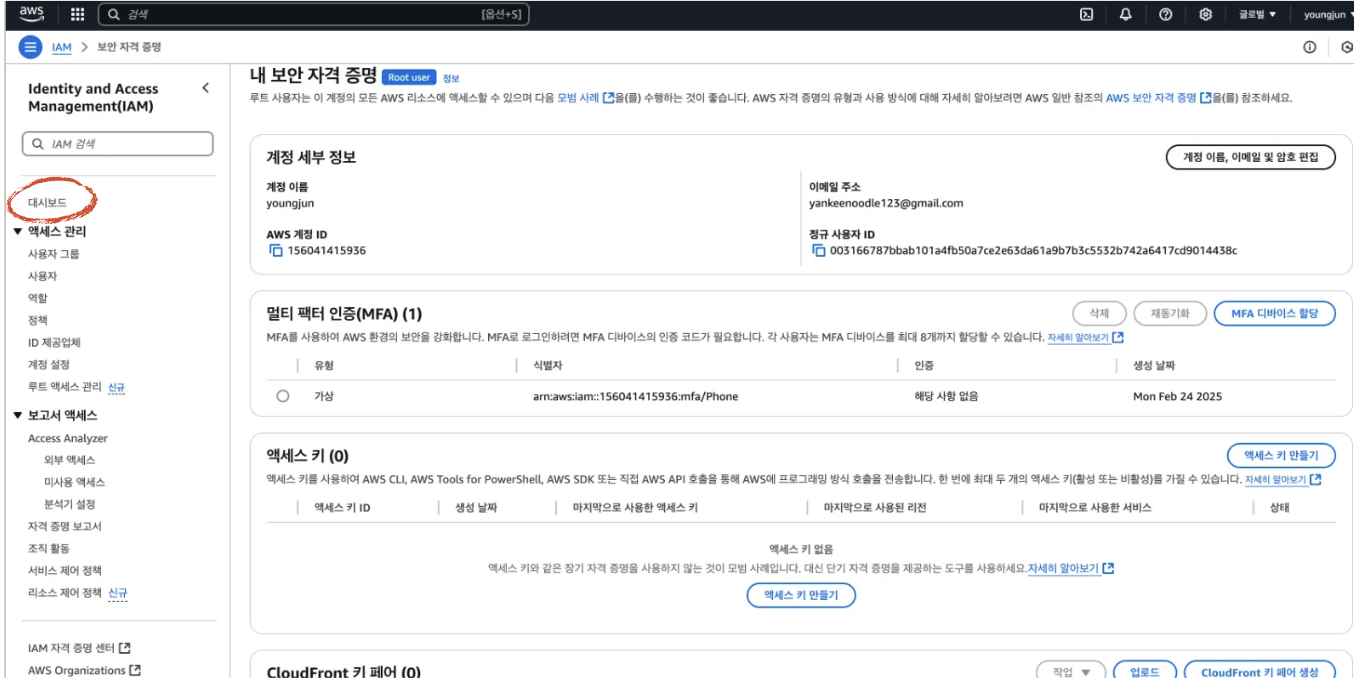Click the 생성 날짜 column header in access keys
1354x680 pixels.
point(476,508)
